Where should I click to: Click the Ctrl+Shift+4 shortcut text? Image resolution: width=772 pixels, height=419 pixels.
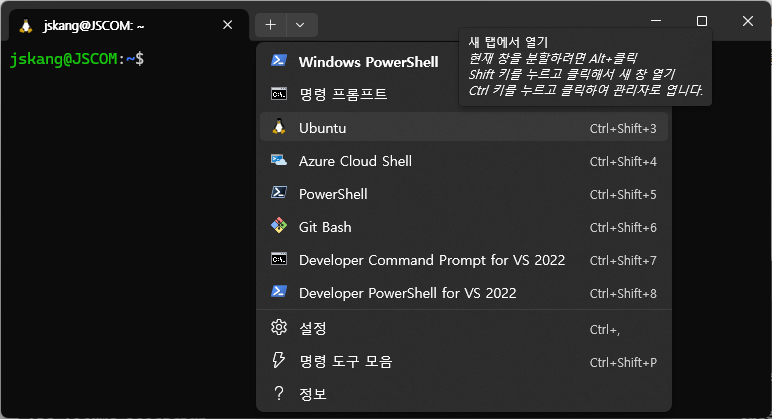(x=623, y=161)
